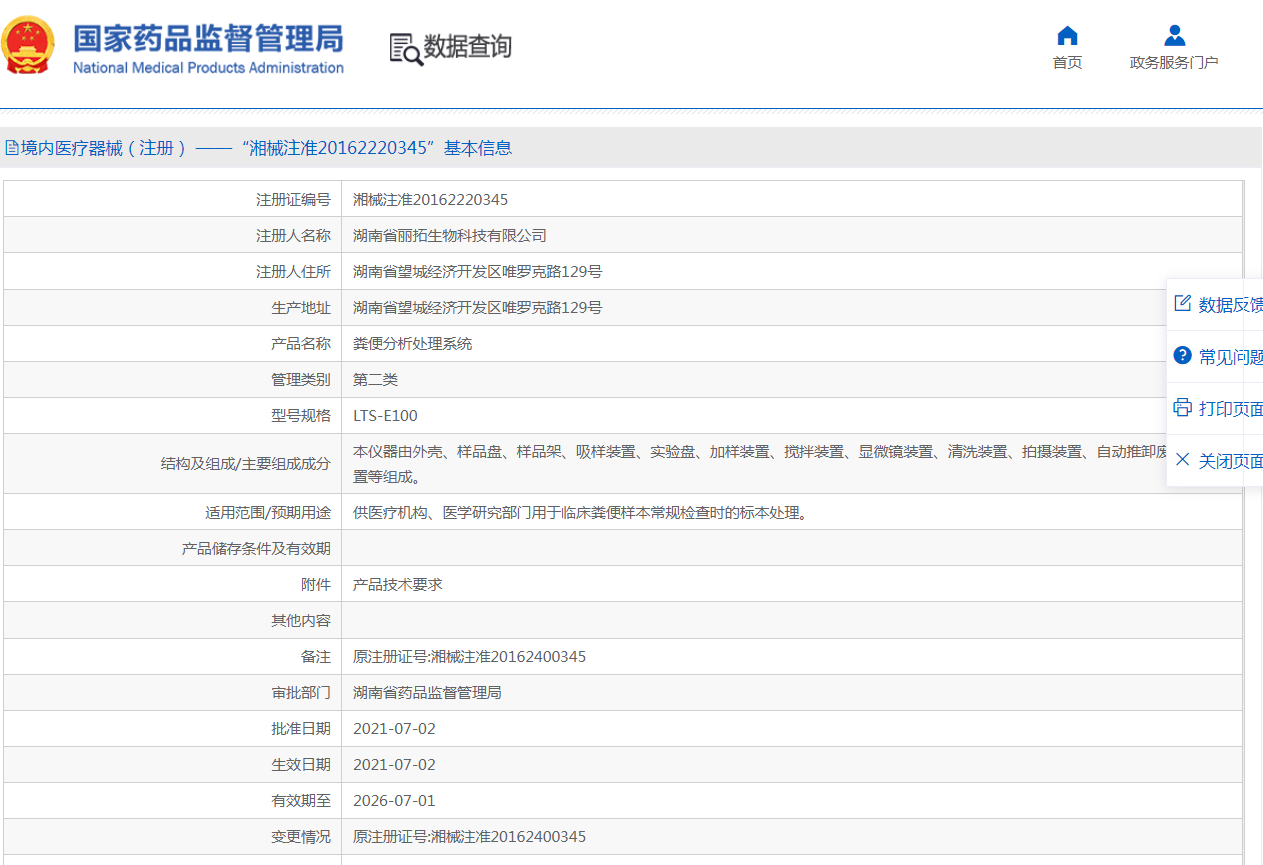
Task: Click the 型号规格 label cell
Action: coord(172,416)
